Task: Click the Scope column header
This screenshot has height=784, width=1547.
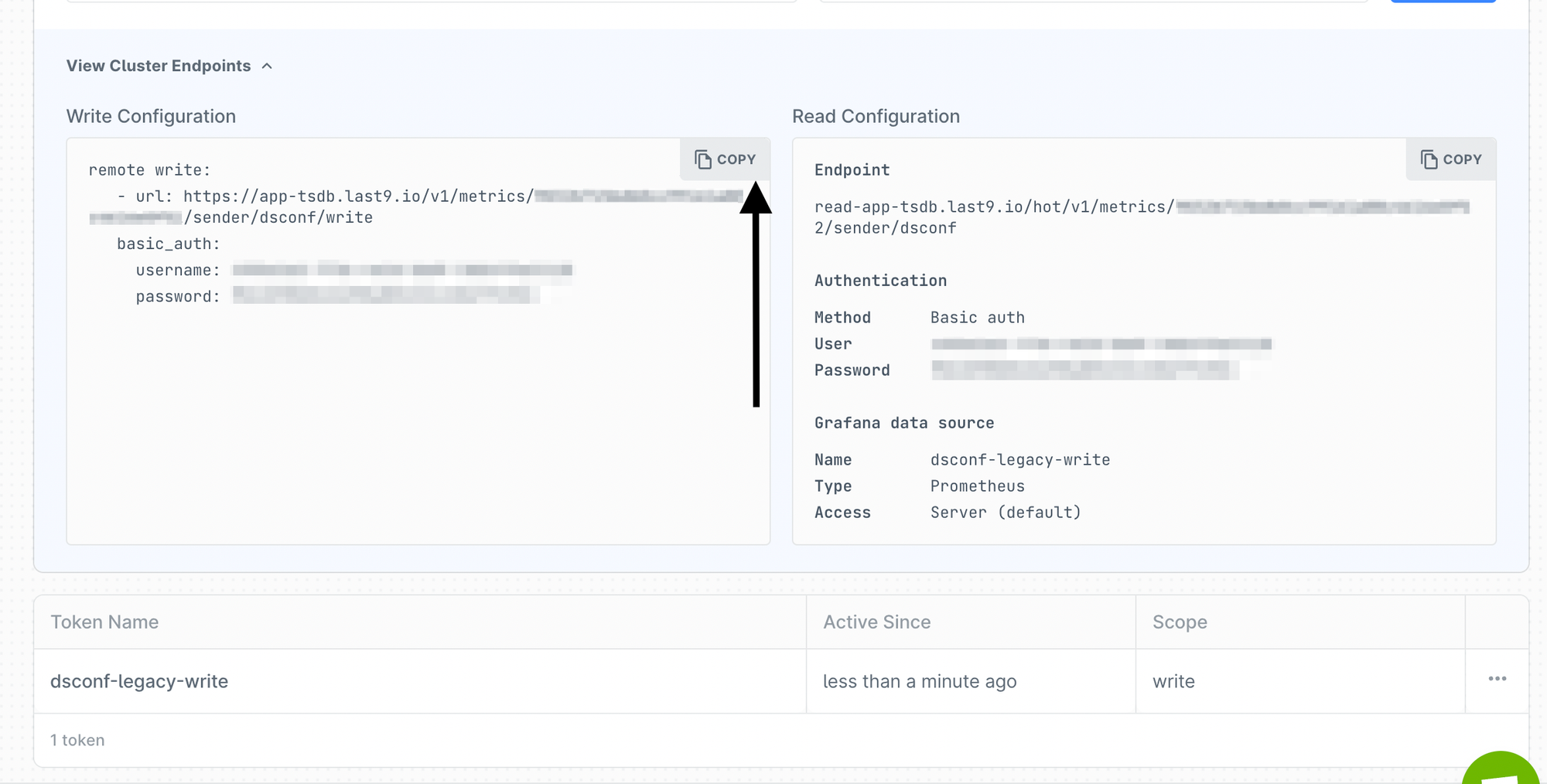Action: (x=1180, y=622)
